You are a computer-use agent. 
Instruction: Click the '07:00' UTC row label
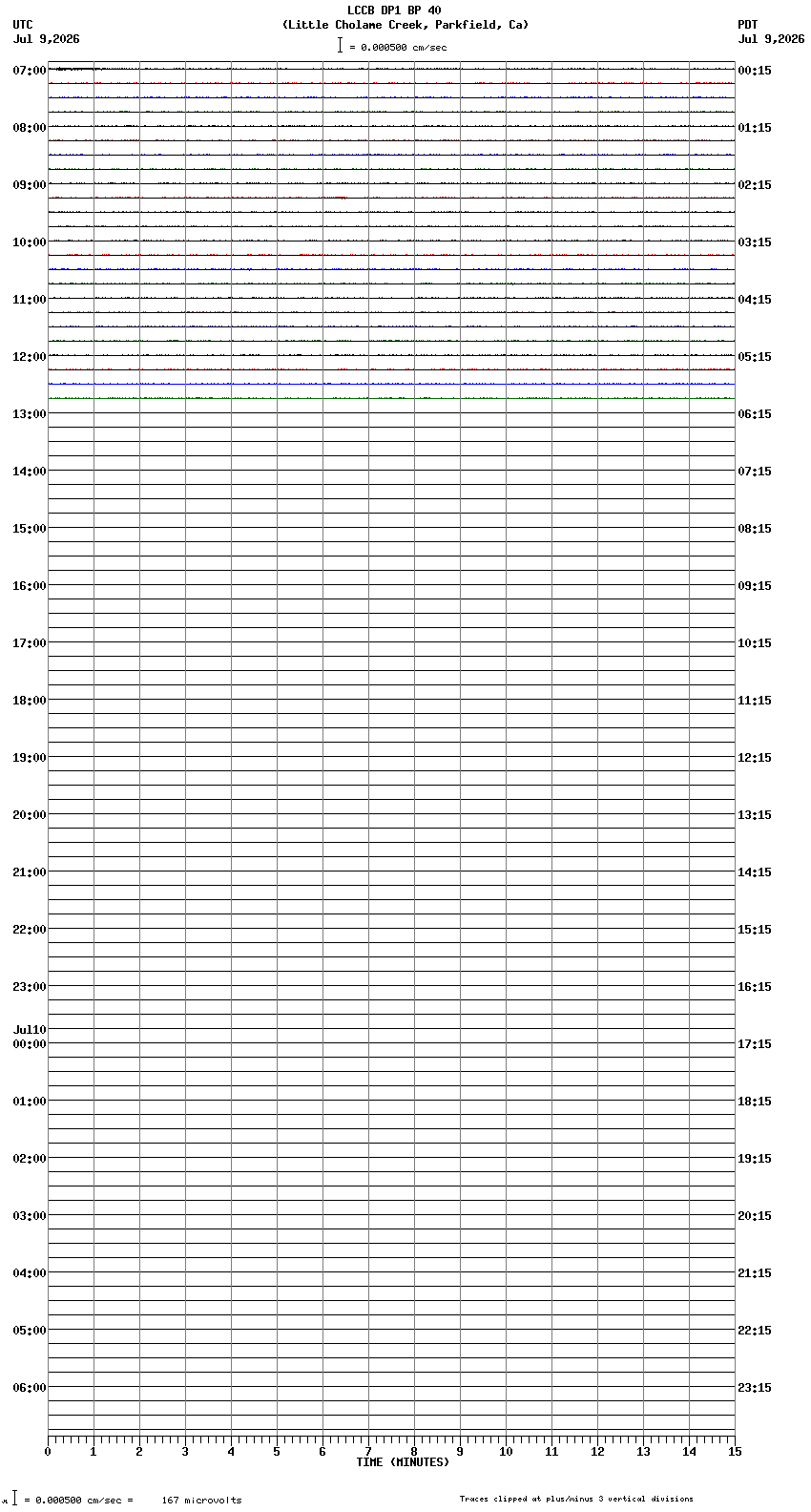coord(30,71)
